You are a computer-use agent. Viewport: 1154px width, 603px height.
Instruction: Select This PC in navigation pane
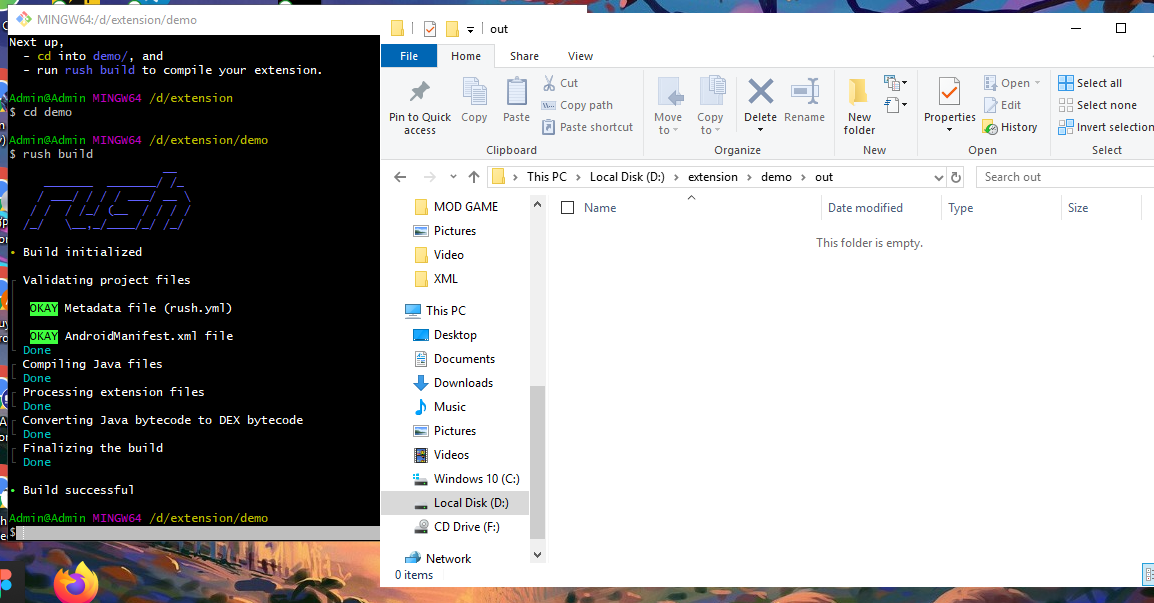pyautogui.click(x=436, y=311)
